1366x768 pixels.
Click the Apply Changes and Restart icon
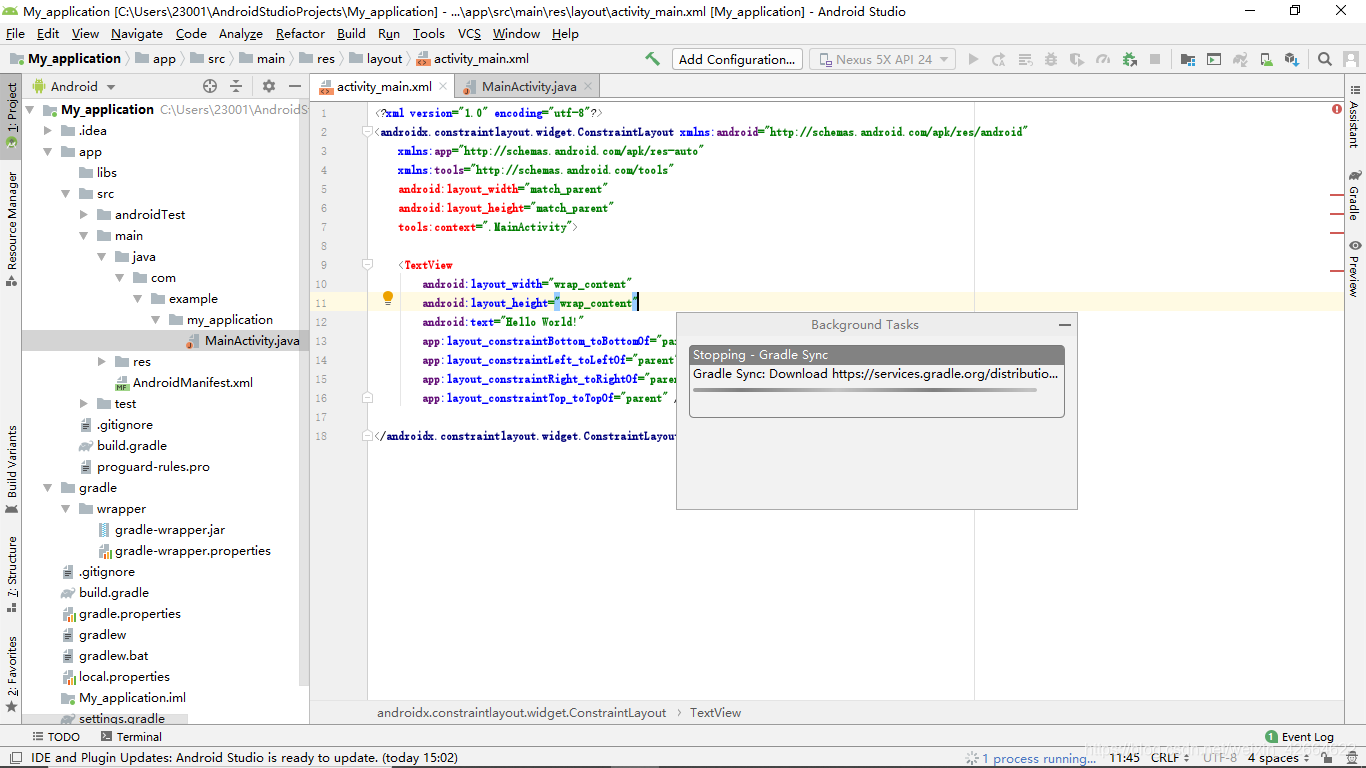tap(998, 59)
